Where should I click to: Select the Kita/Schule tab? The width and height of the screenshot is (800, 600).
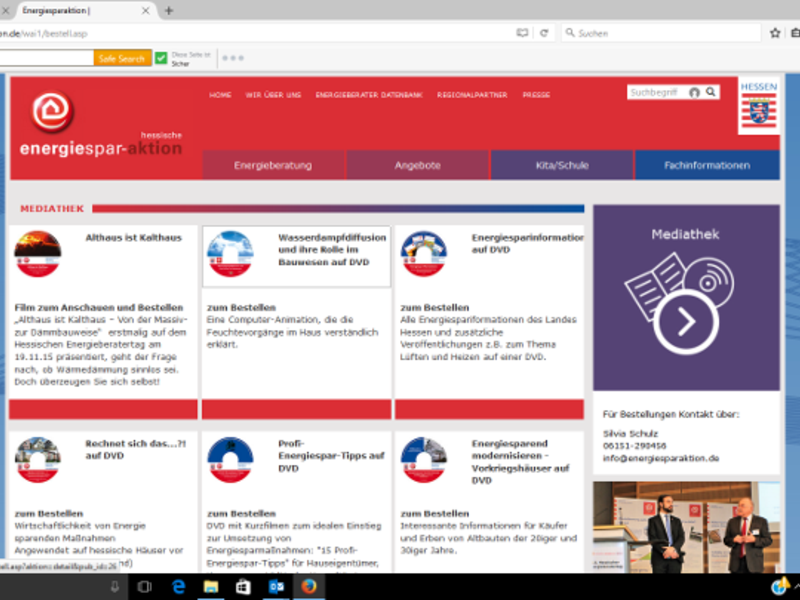pos(562,165)
